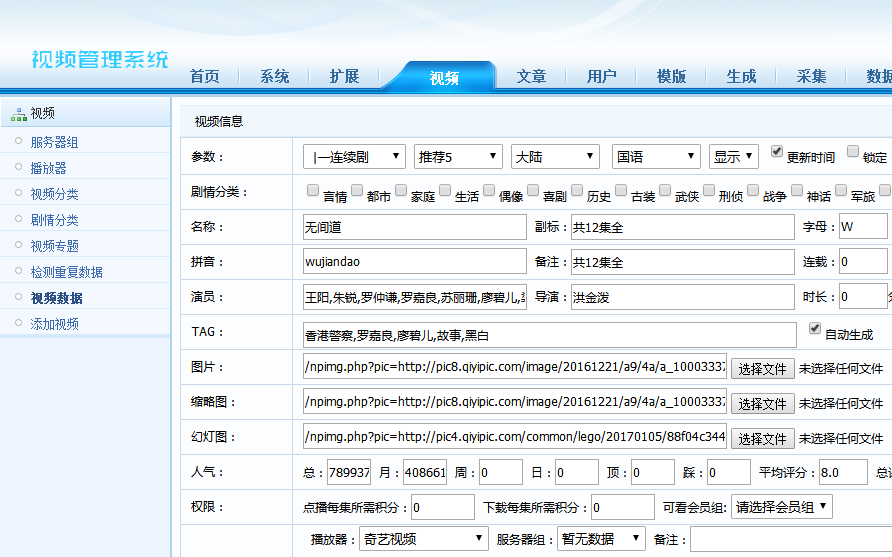The height and width of the screenshot is (557, 892).
Task: Click 选择文件 button for 图片
Action: click(x=762, y=369)
